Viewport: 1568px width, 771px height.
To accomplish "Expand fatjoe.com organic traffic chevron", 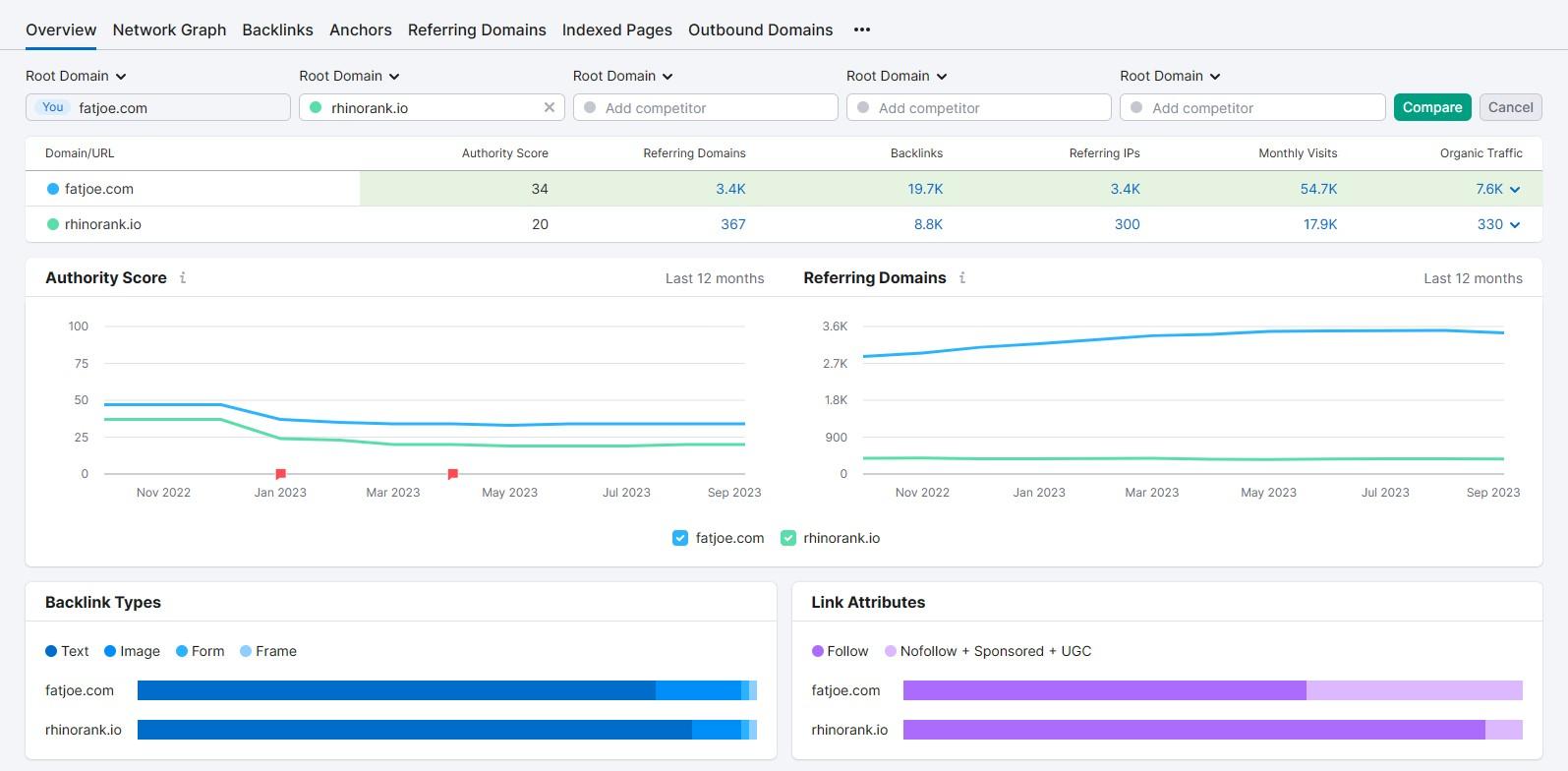I will (x=1515, y=190).
